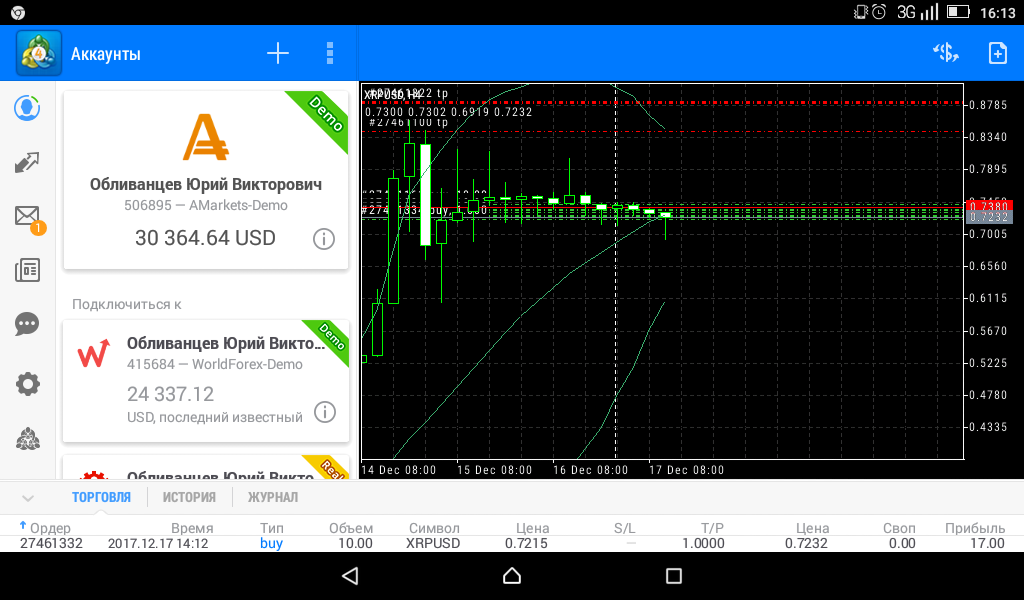This screenshot has height=600, width=1024.
Task: Open the chat bubble sidebar icon
Action: click(27, 324)
